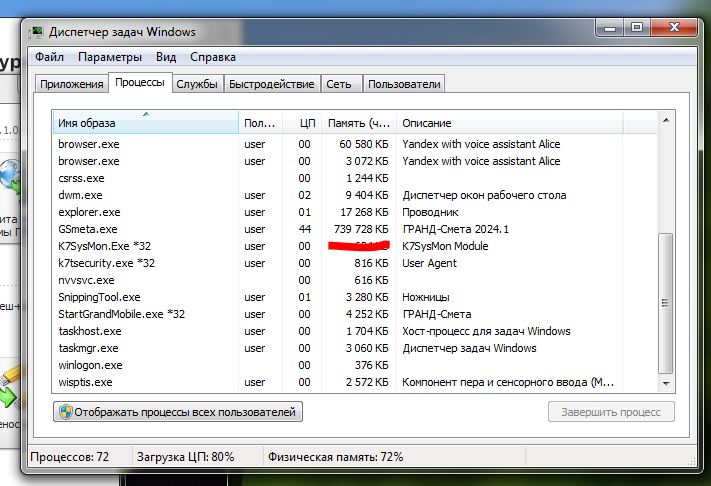Click the scrollbar down arrow in process list

coord(666,384)
